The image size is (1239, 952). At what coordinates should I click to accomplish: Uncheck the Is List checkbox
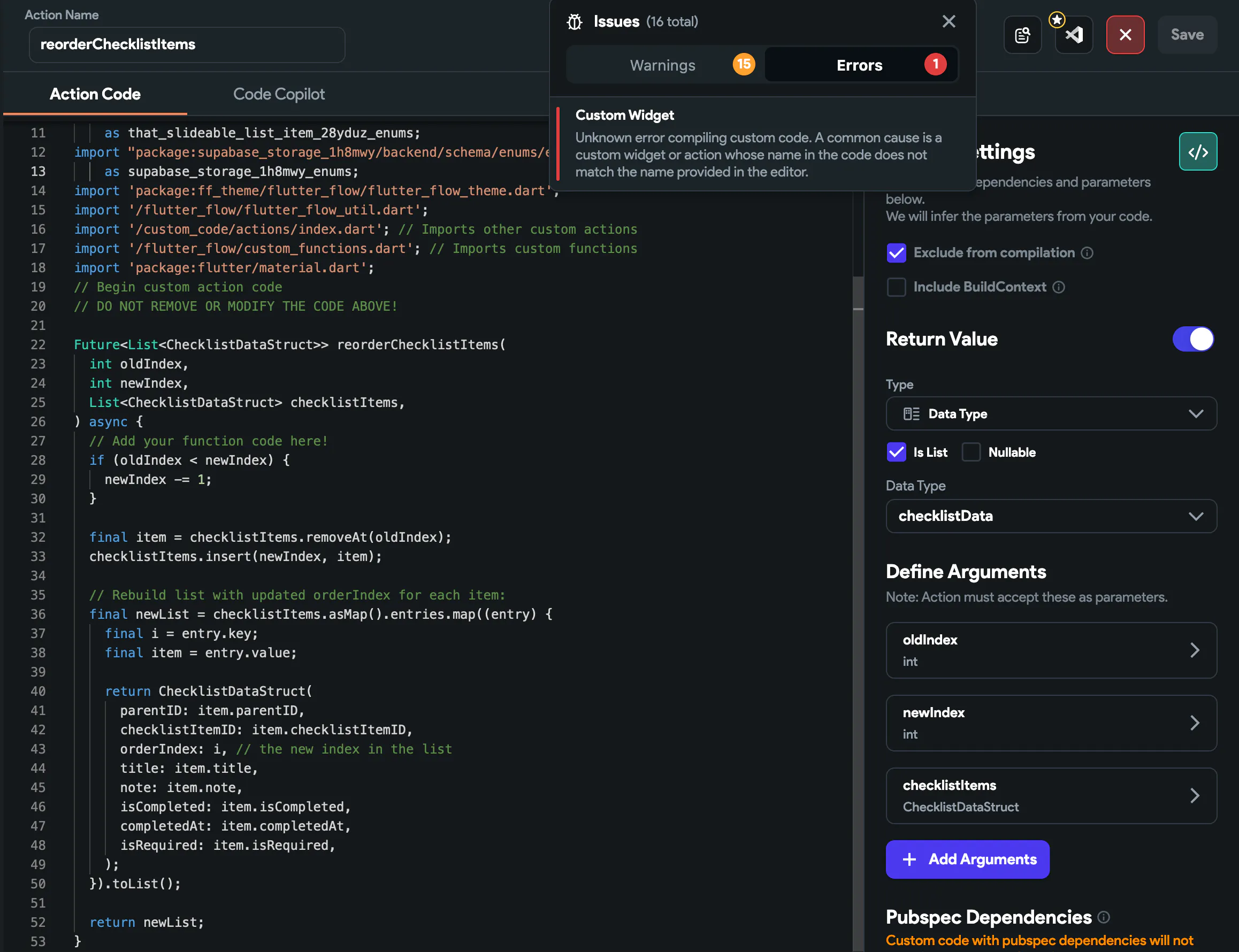pos(896,452)
